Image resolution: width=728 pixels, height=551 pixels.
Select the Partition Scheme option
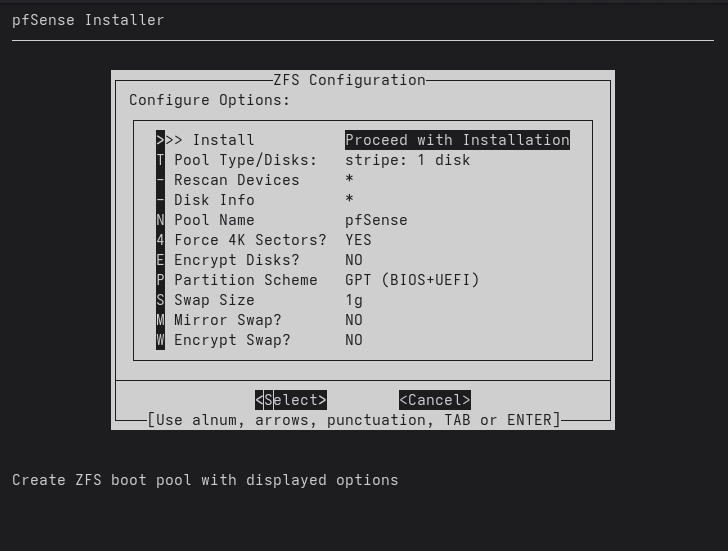click(318, 279)
